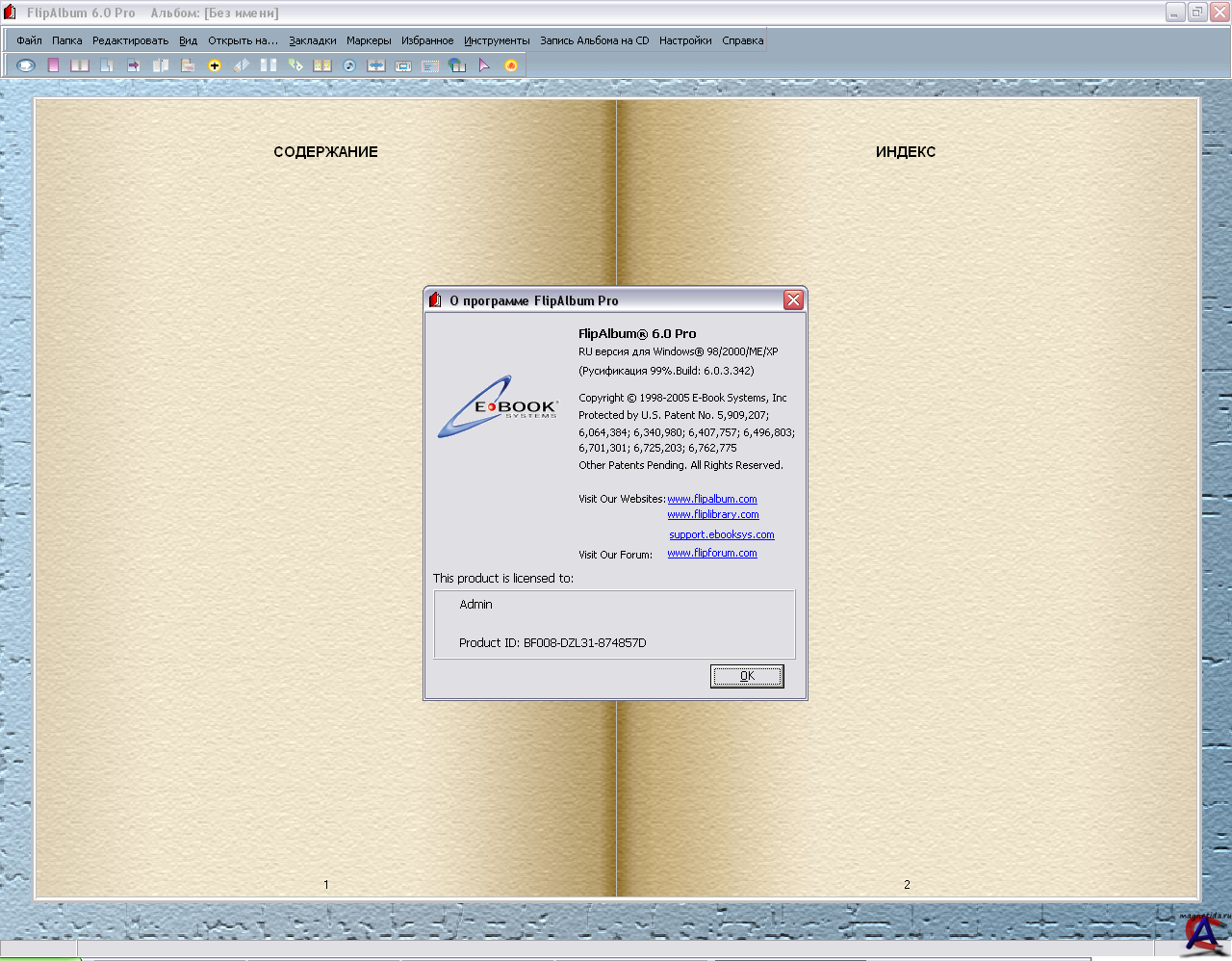The height and width of the screenshot is (961, 1232).
Task: Click the music note toolbar icon
Action: (x=349, y=65)
